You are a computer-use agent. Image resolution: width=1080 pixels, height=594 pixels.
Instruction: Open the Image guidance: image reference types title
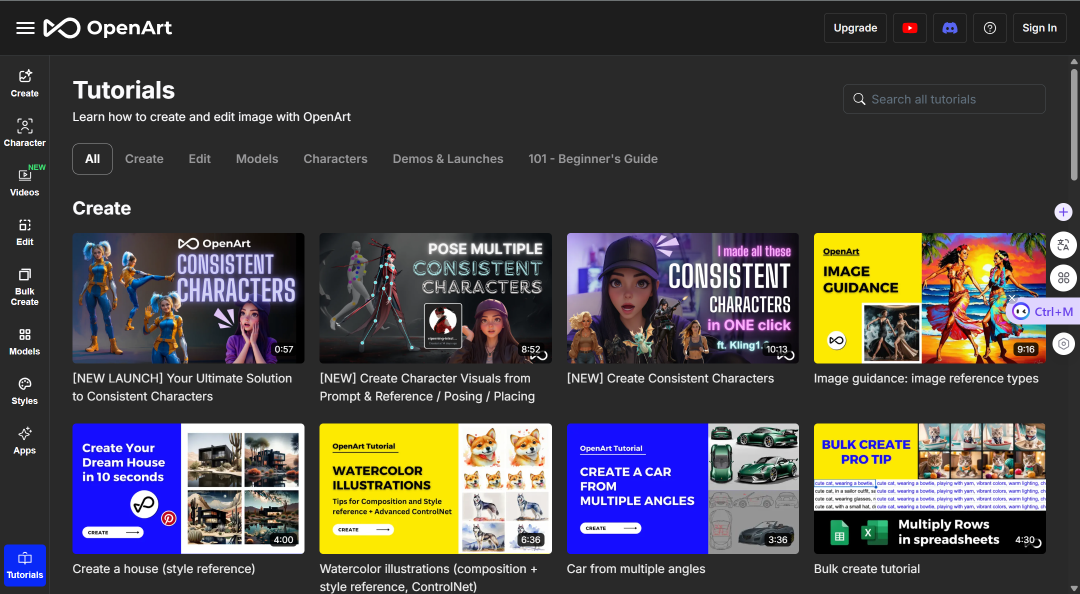pyautogui.click(x=926, y=378)
